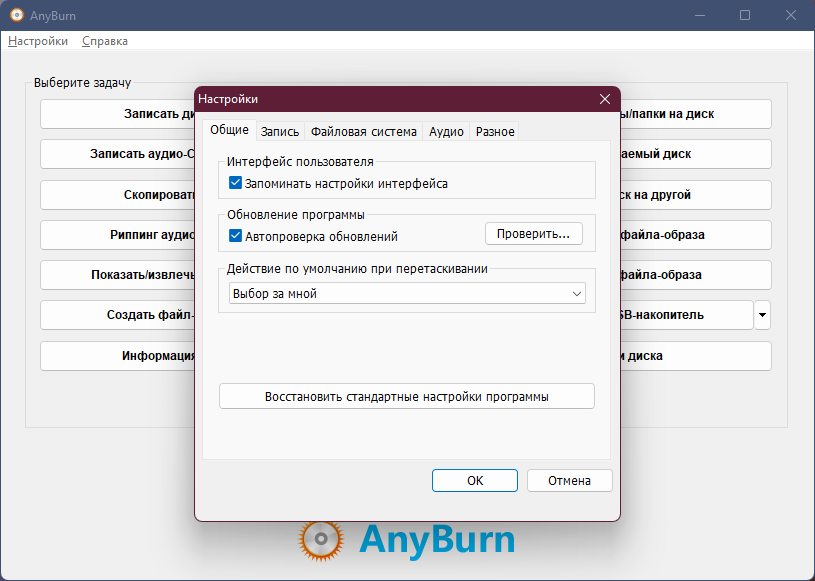Open the Файловая система tab
This screenshot has width=815, height=581.
click(x=364, y=132)
